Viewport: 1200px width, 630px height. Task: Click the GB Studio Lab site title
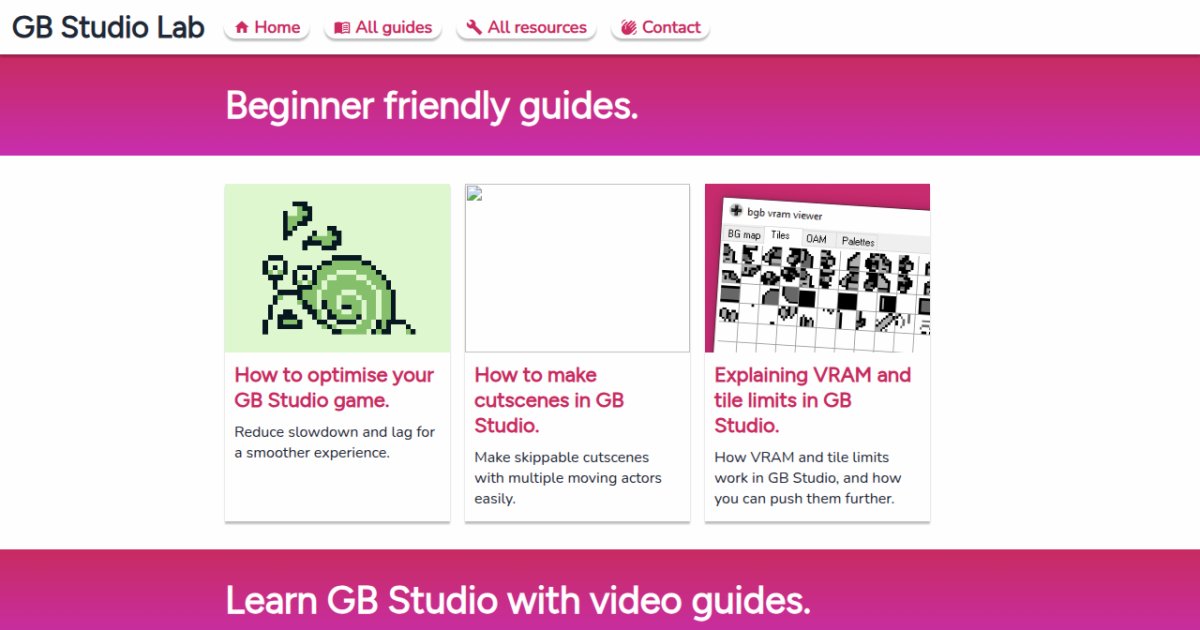pyautogui.click(x=108, y=27)
